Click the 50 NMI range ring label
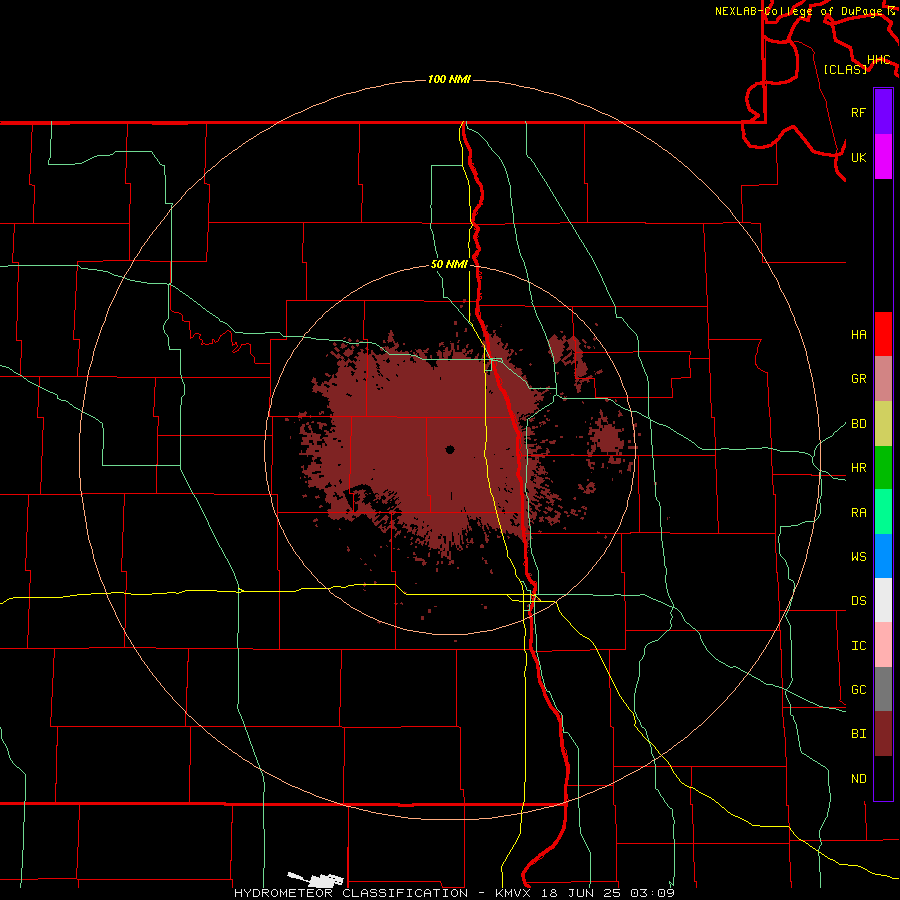The image size is (900, 900). 449,265
